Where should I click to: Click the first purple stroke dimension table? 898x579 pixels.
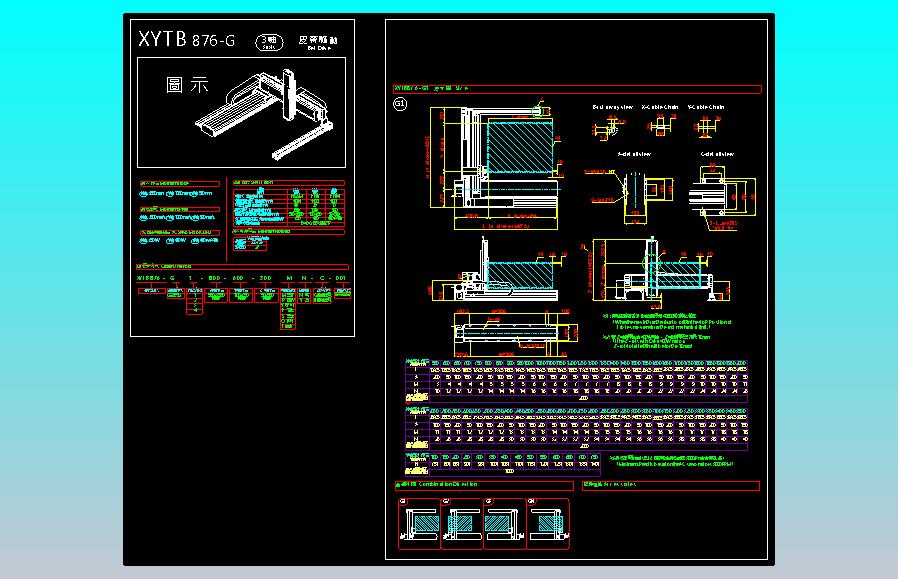click(x=576, y=381)
